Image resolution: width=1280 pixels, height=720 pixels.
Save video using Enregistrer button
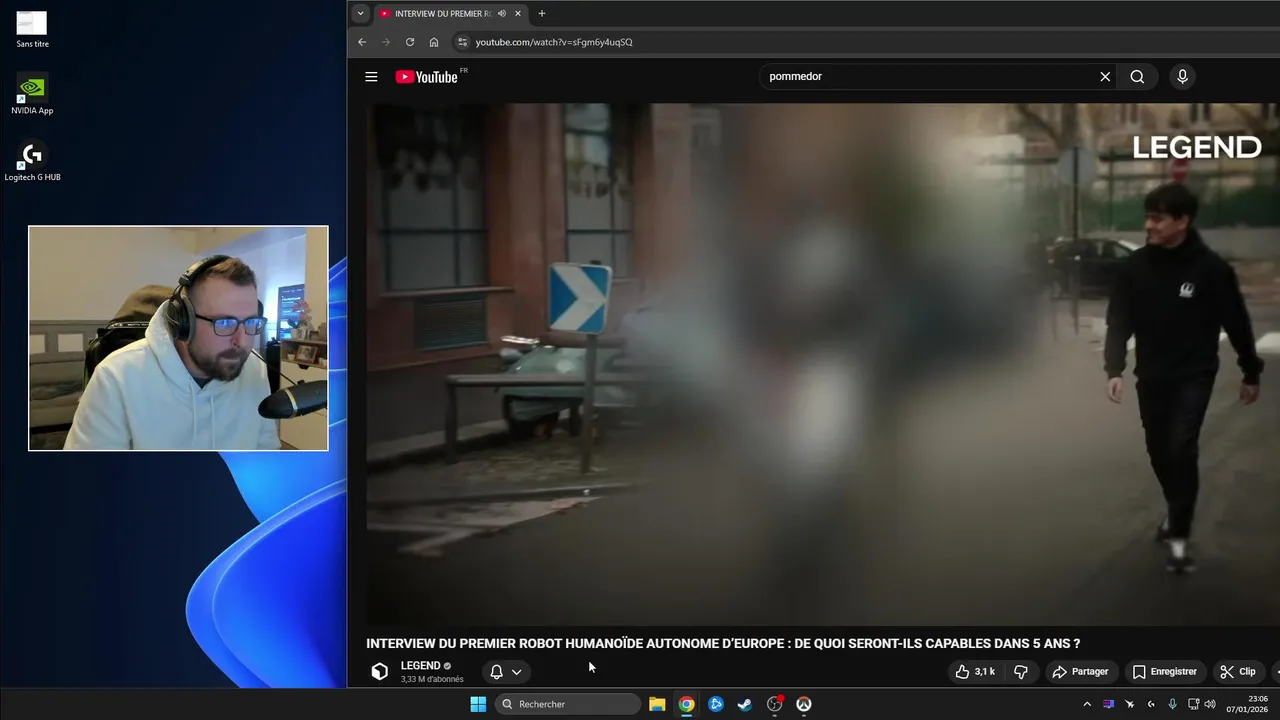pyautogui.click(x=1164, y=672)
